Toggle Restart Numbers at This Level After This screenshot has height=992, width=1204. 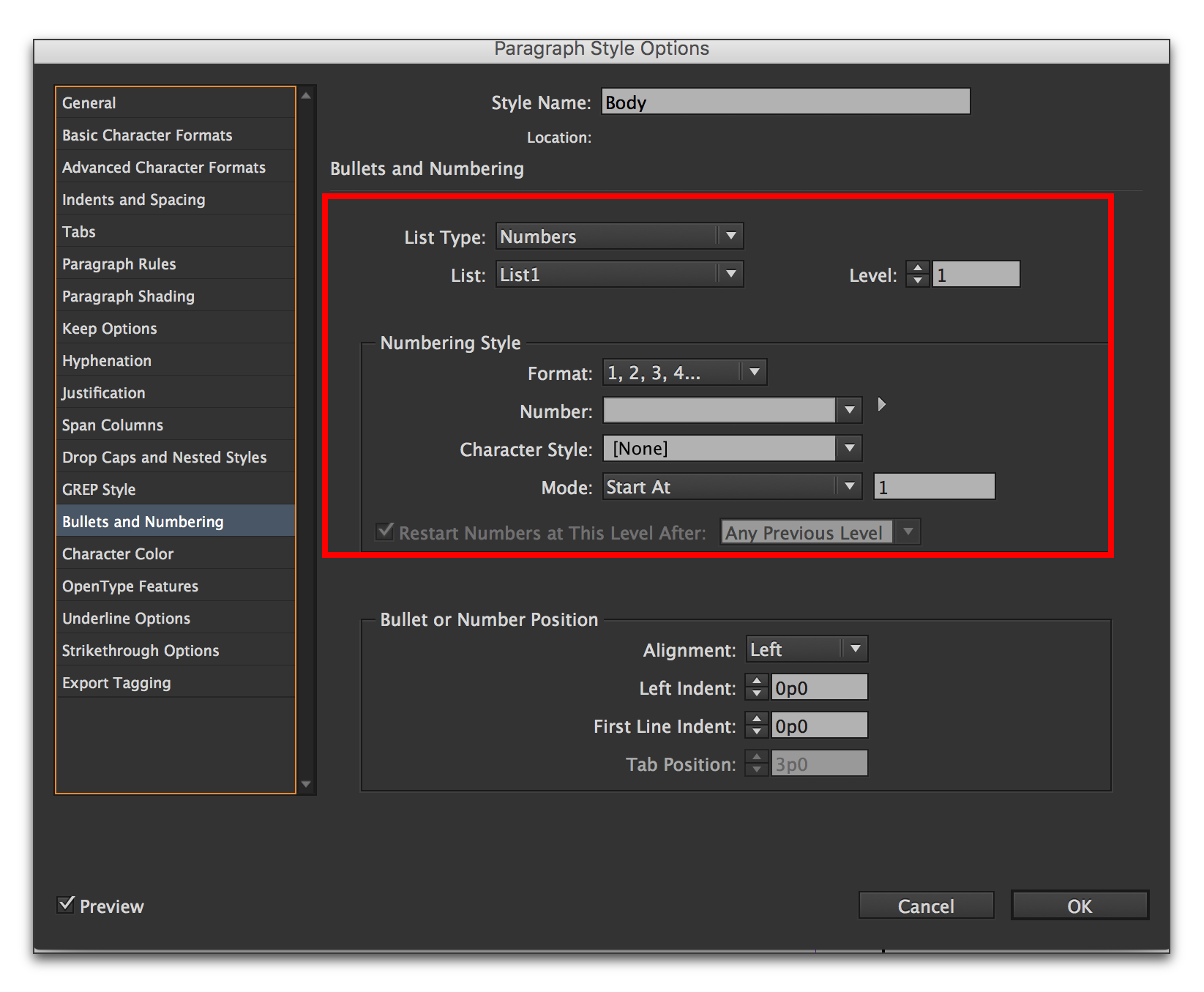coord(384,532)
